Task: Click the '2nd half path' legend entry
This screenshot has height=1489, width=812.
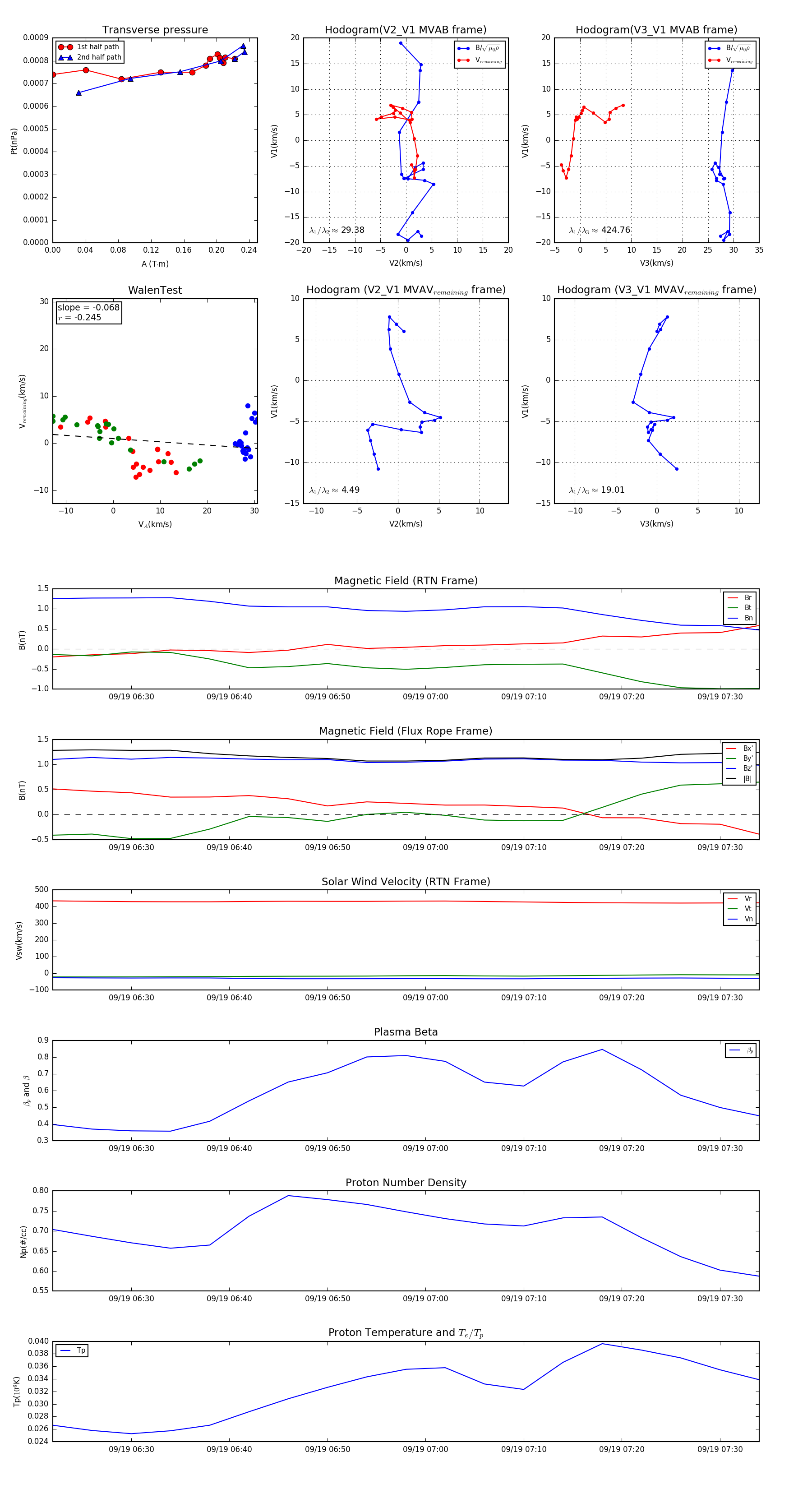Action: point(90,57)
